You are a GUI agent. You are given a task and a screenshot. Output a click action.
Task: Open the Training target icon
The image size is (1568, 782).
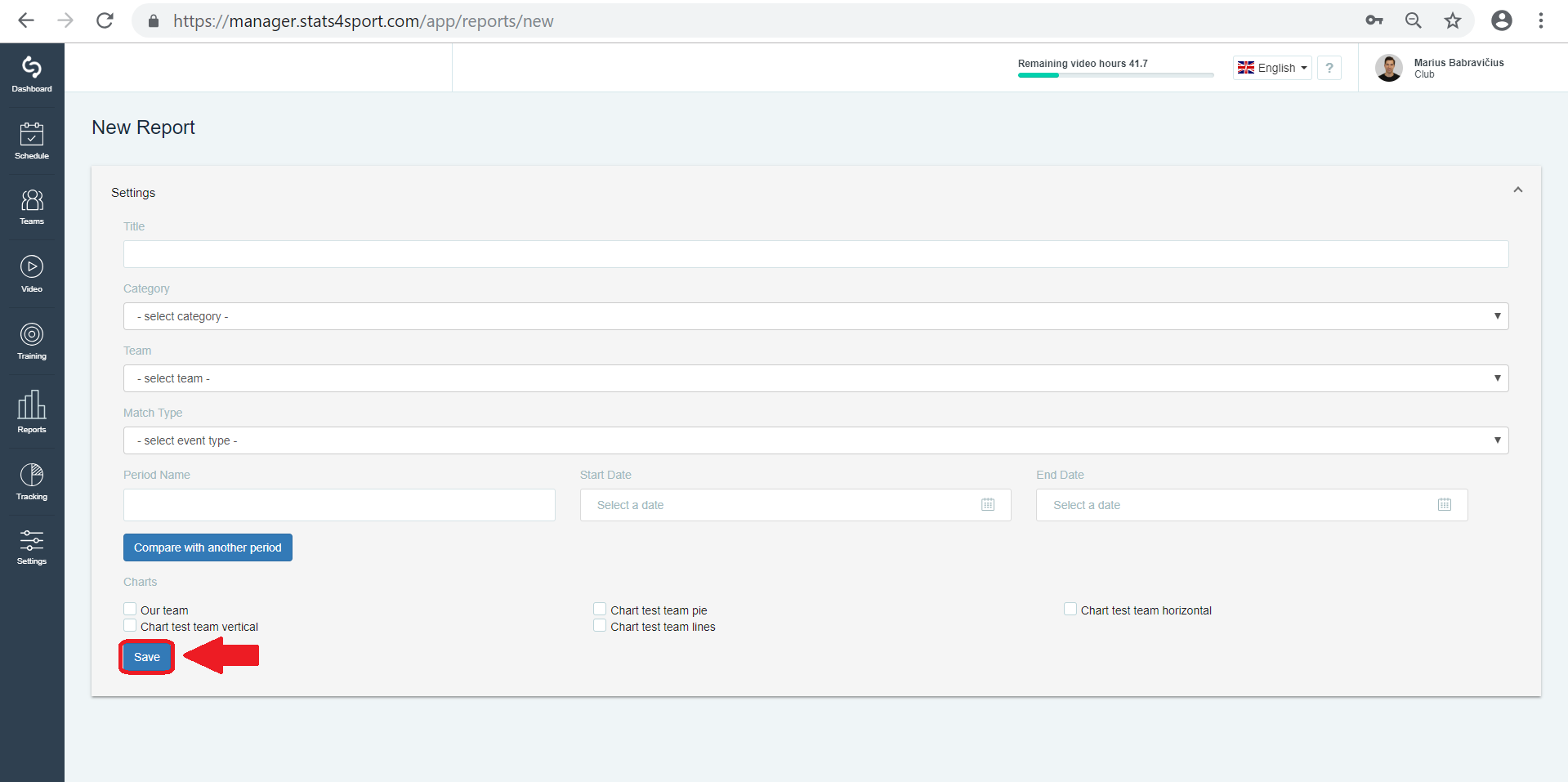point(32,334)
